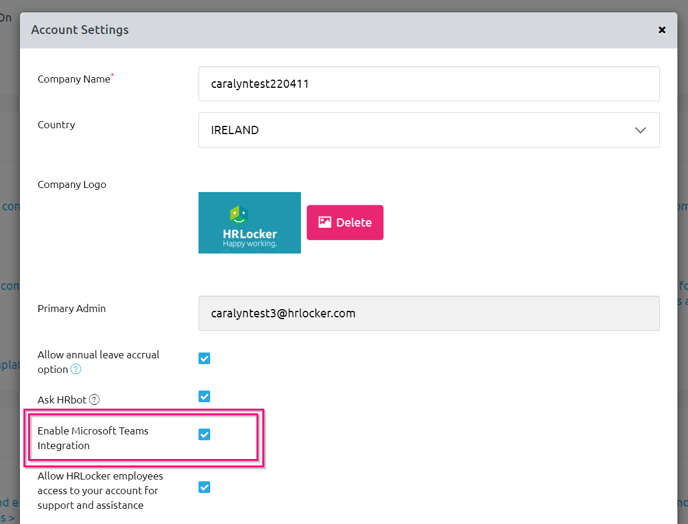Click the Ask HRbot label text
This screenshot has height=524, width=688.
tap(61, 400)
